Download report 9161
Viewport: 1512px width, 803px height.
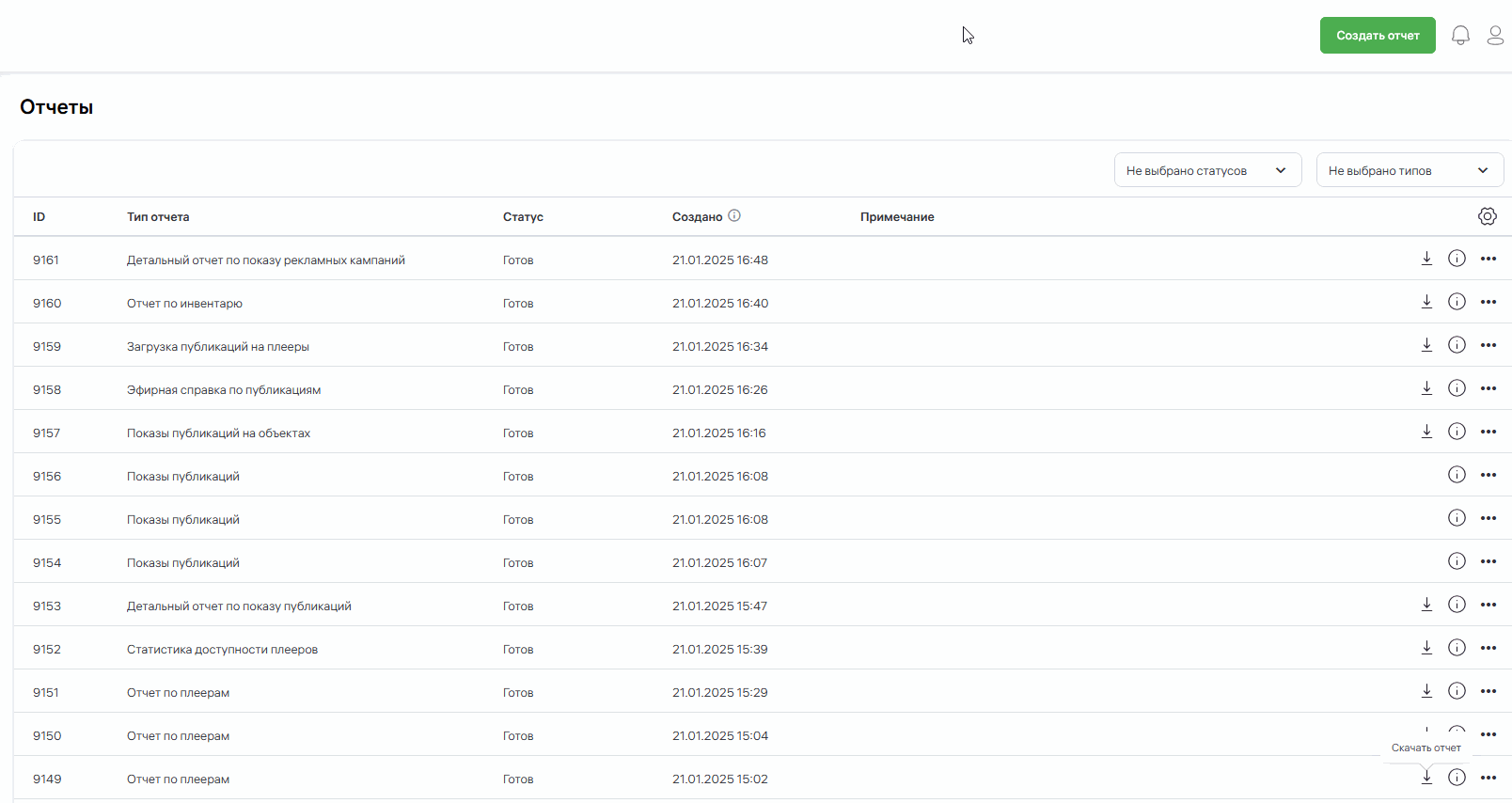click(1426, 259)
